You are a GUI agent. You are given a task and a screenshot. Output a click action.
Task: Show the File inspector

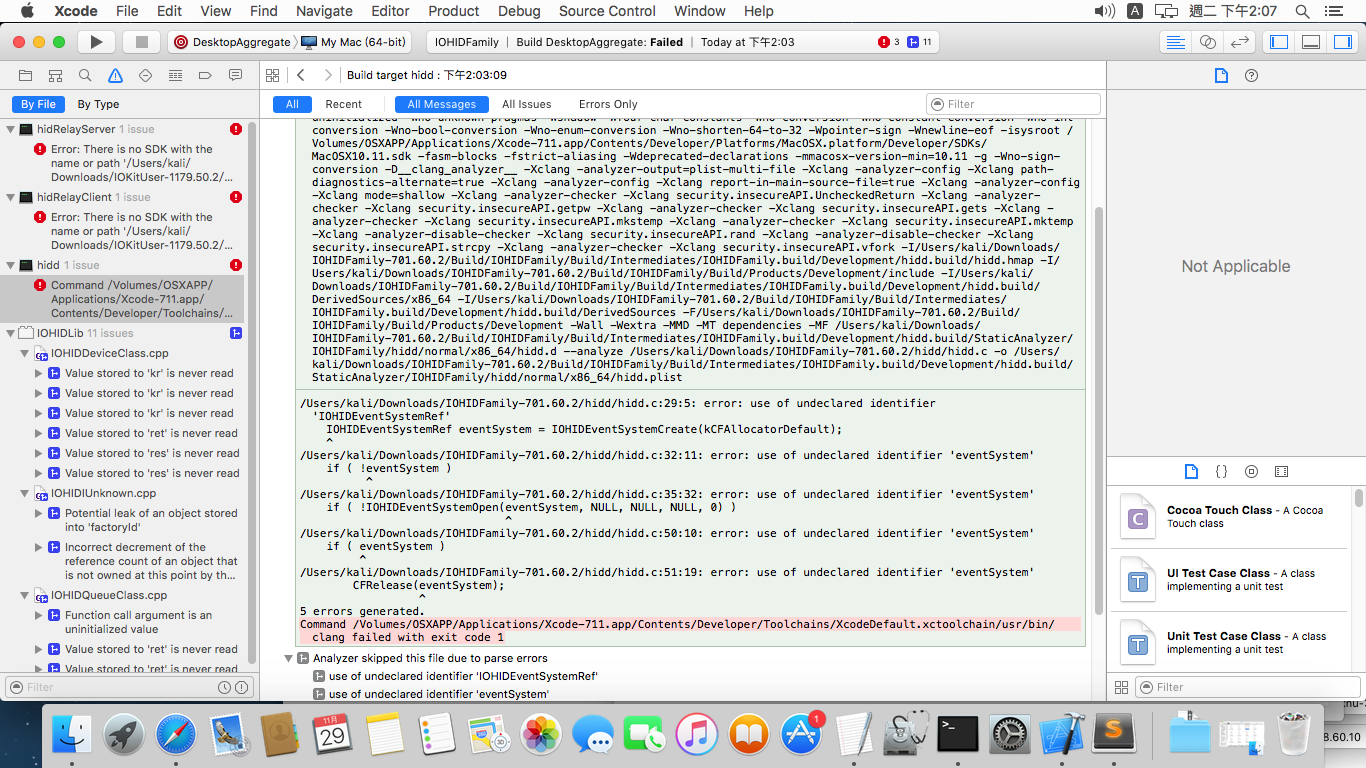pyautogui.click(x=1221, y=75)
